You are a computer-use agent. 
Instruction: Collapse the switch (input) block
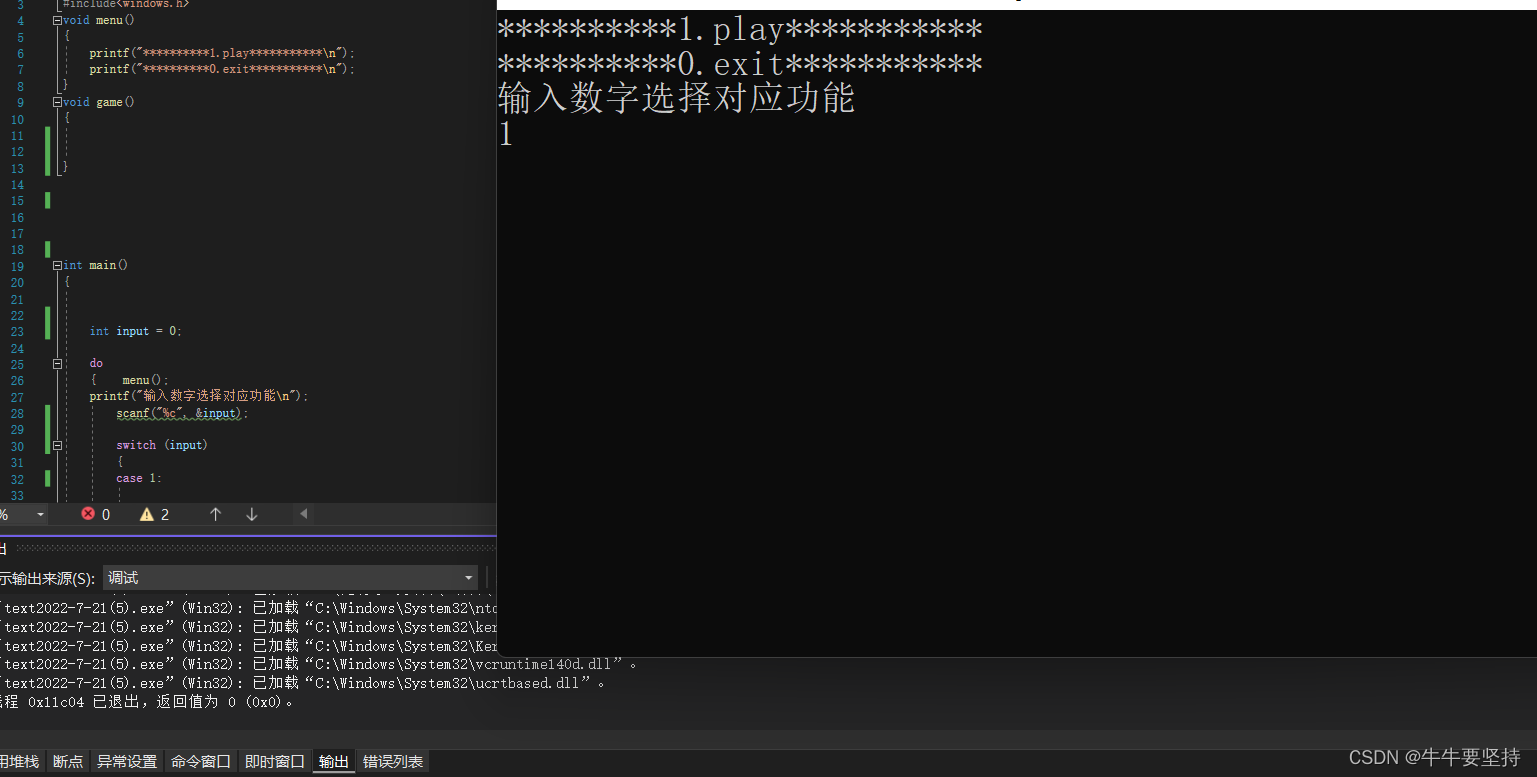click(58, 446)
